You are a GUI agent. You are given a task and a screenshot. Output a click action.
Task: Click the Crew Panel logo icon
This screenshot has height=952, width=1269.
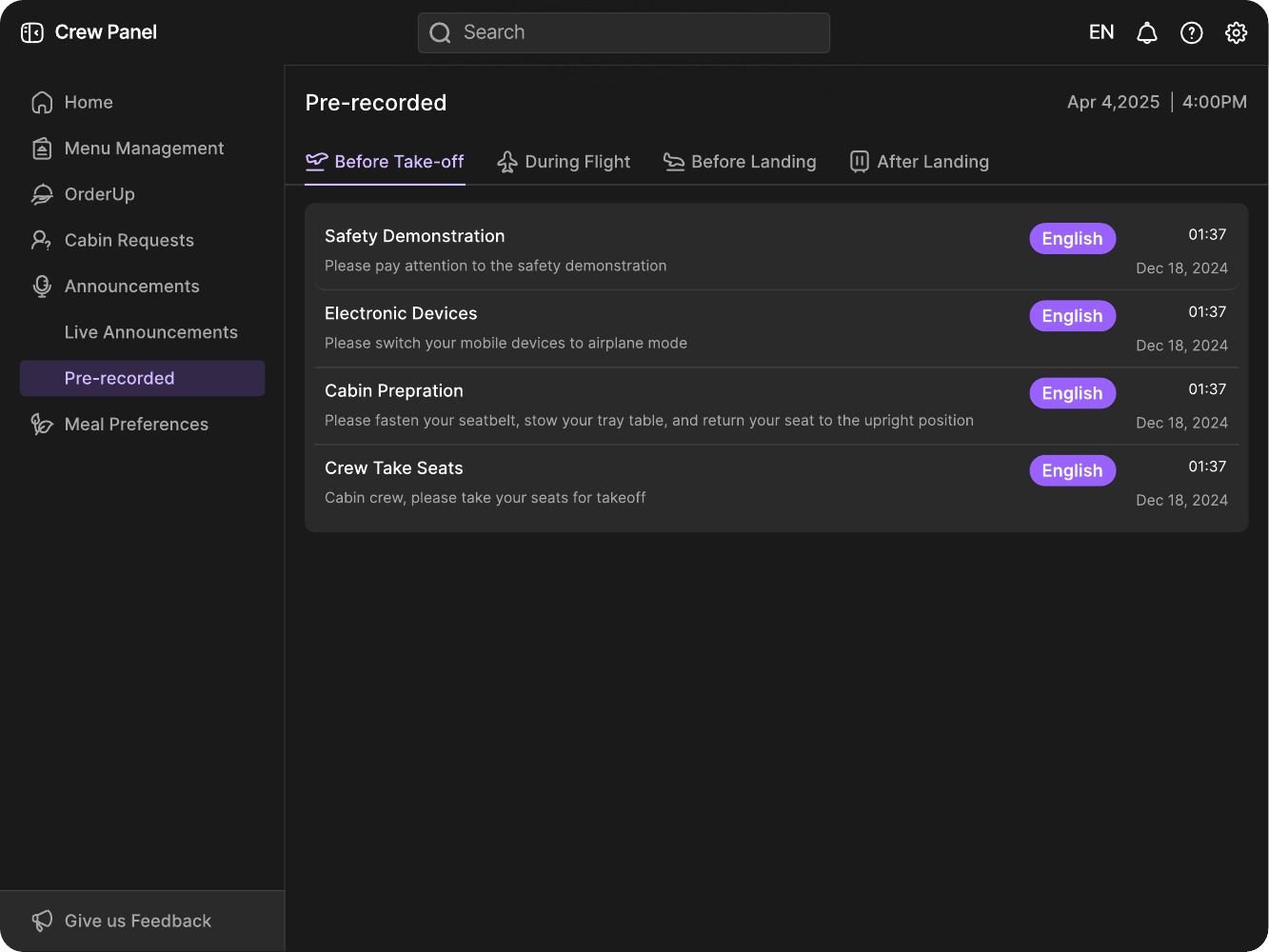coord(32,32)
